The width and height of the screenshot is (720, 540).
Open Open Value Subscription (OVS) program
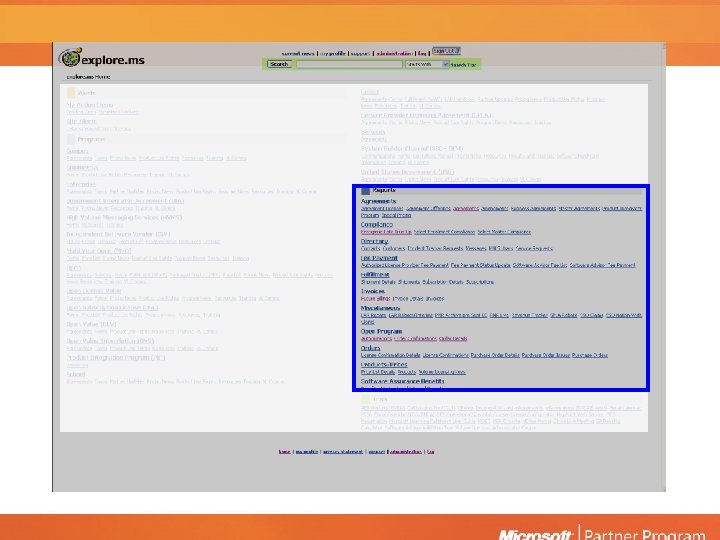pyautogui.click(x=110, y=341)
